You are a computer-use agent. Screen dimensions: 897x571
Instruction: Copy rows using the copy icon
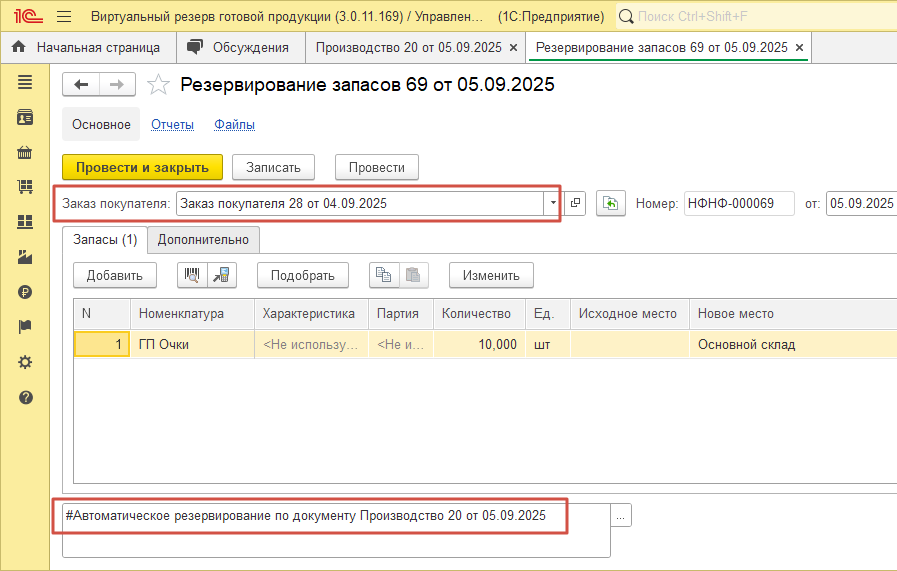(x=384, y=274)
